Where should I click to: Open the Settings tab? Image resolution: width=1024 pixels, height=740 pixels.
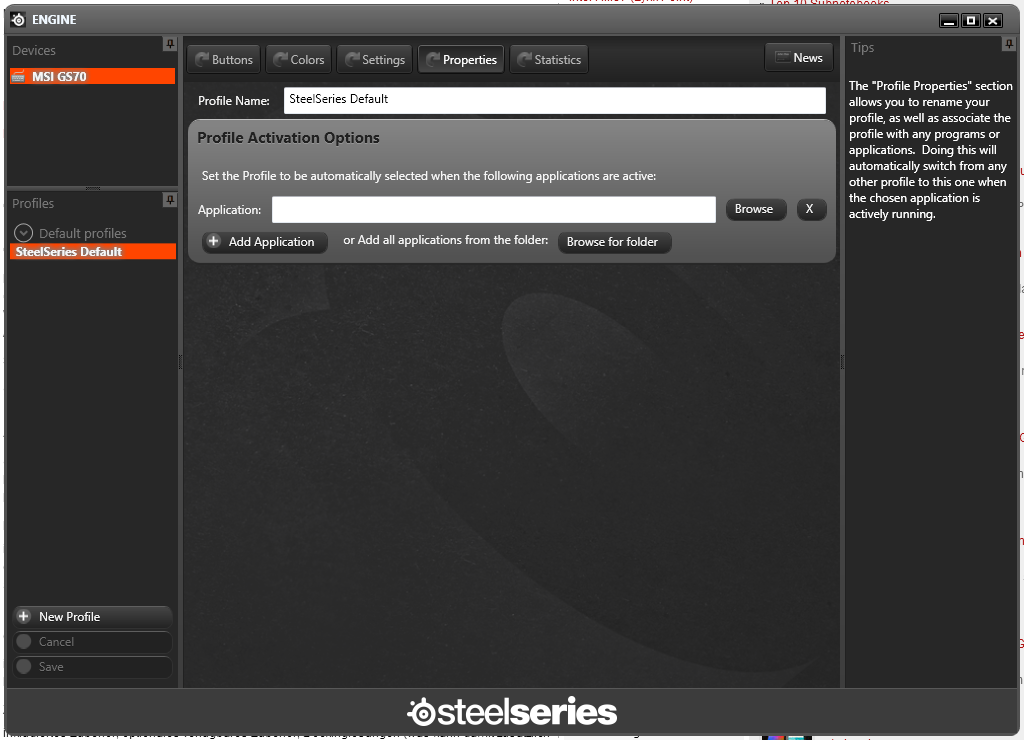375,59
